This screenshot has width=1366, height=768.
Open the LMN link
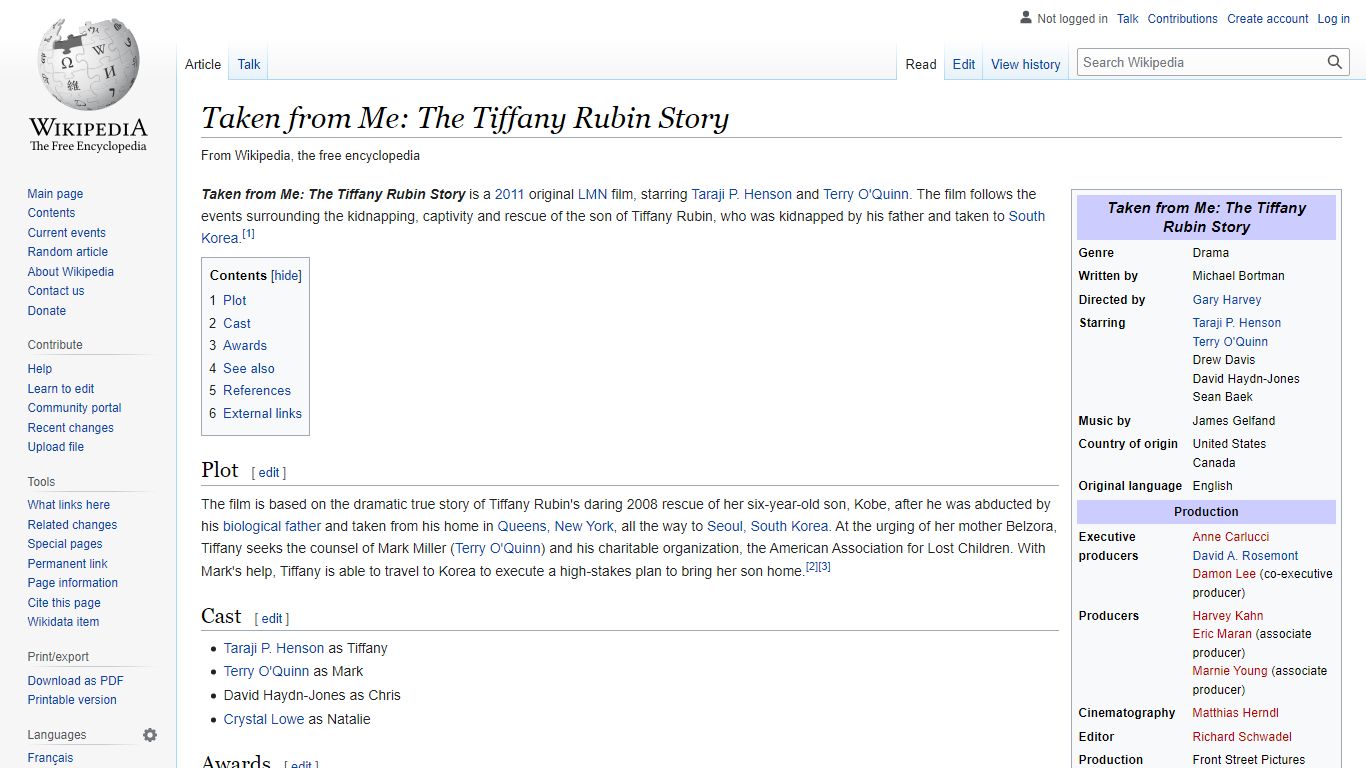(592, 194)
